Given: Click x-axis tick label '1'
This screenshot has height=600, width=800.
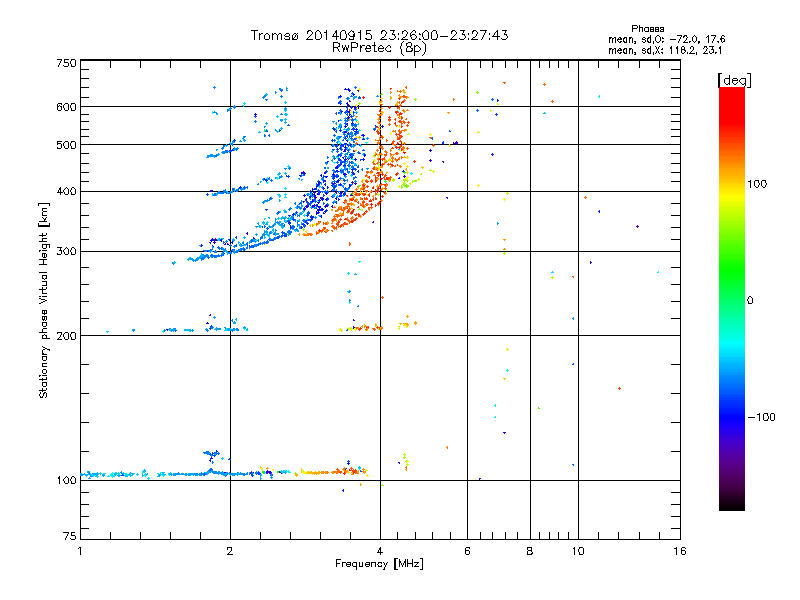Looking at the screenshot, I should (x=80, y=551).
